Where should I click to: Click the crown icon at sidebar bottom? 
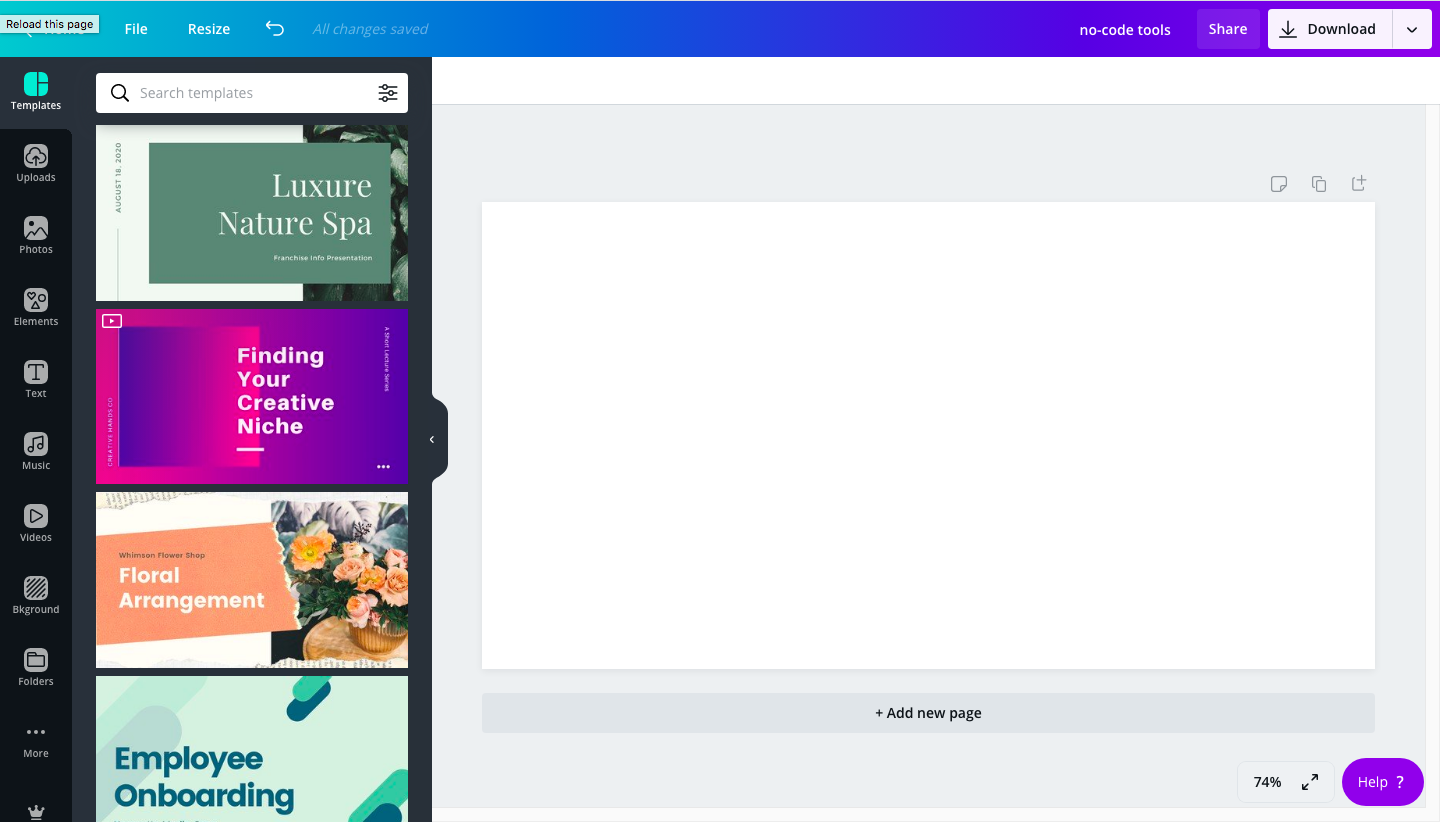point(36,811)
